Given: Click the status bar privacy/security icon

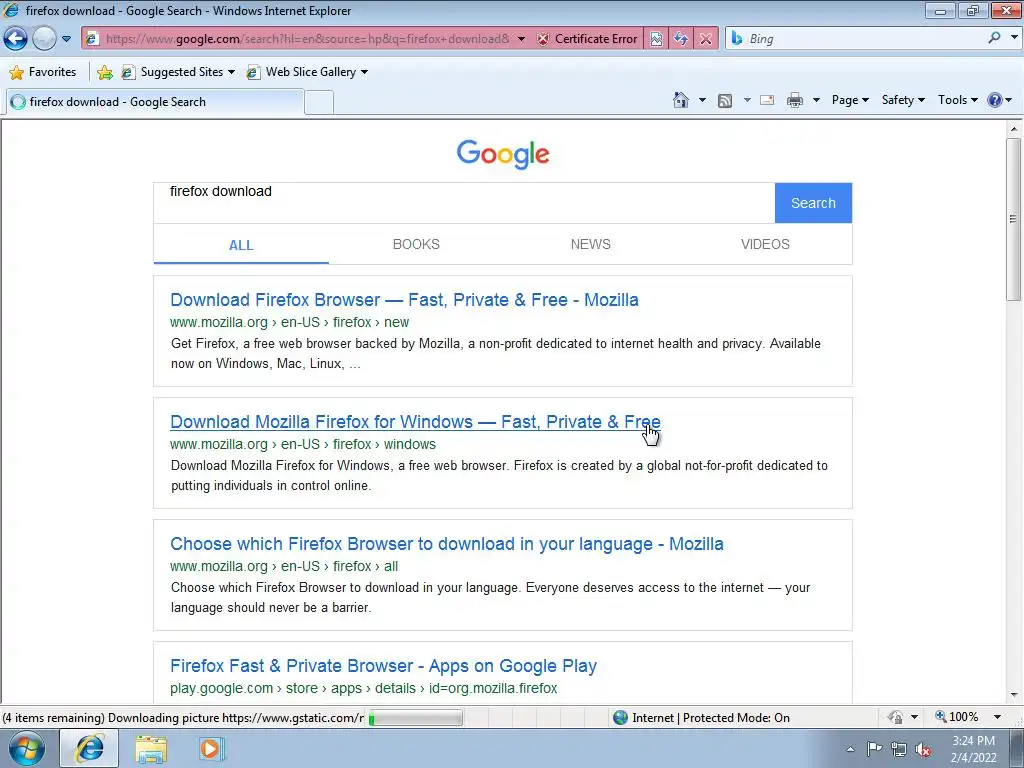Looking at the screenshot, I should [895, 718].
